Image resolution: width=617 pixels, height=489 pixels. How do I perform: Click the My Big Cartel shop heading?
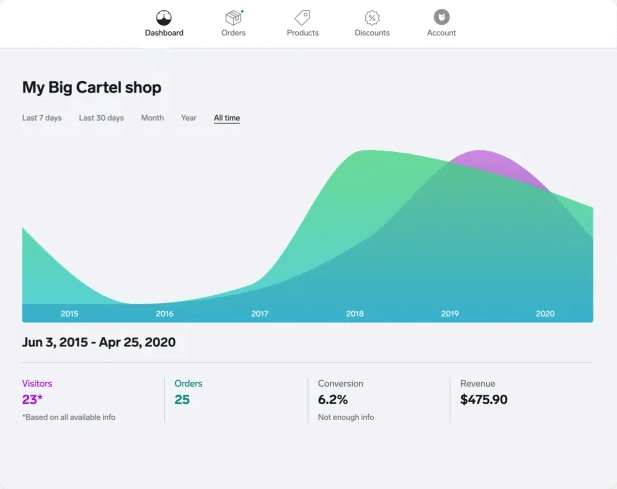coord(92,87)
